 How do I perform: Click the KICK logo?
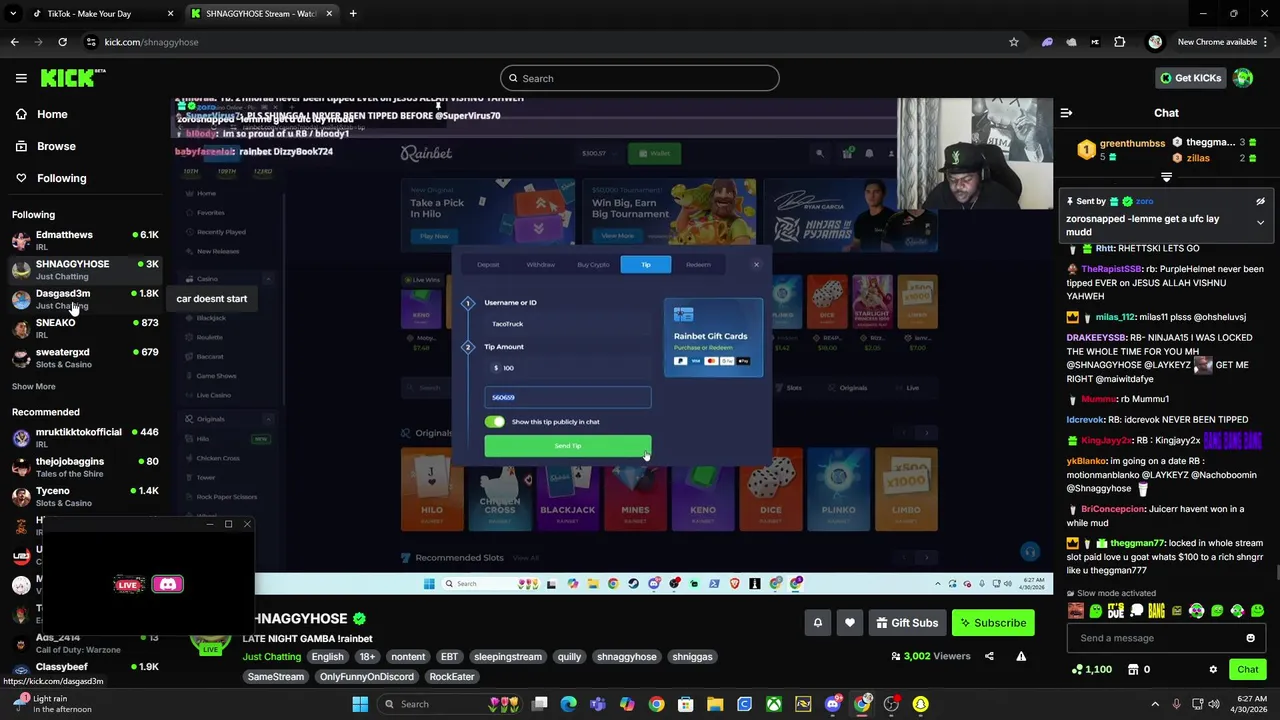coord(72,78)
